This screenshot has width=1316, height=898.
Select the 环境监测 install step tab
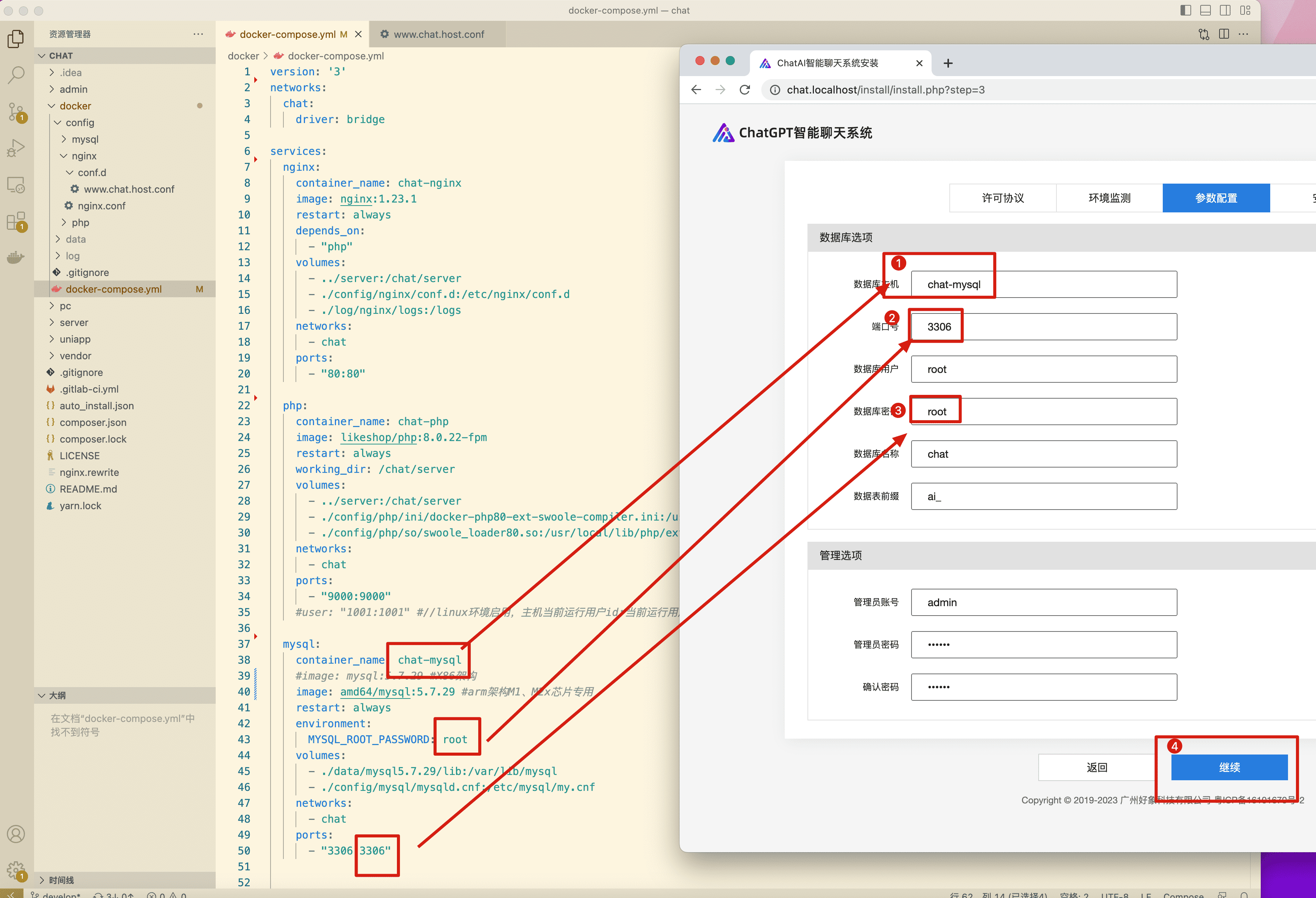1109,198
